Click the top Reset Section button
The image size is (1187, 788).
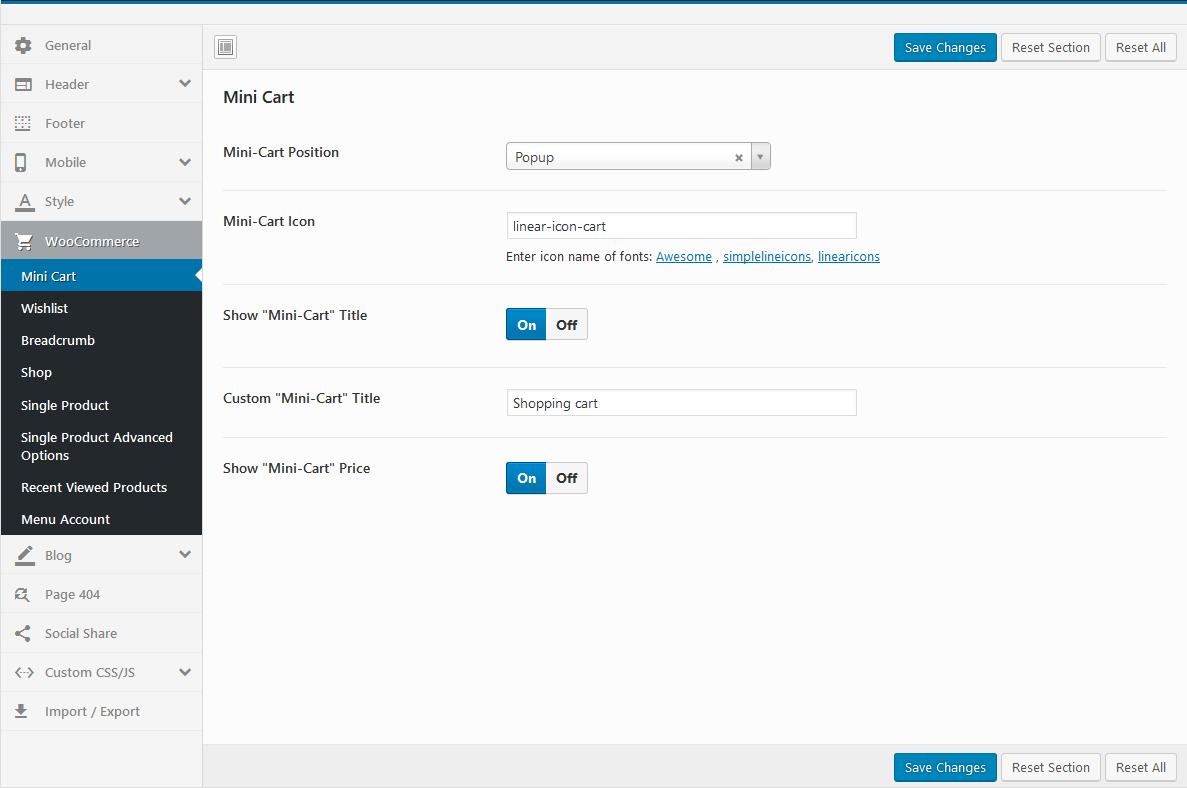click(x=1051, y=48)
